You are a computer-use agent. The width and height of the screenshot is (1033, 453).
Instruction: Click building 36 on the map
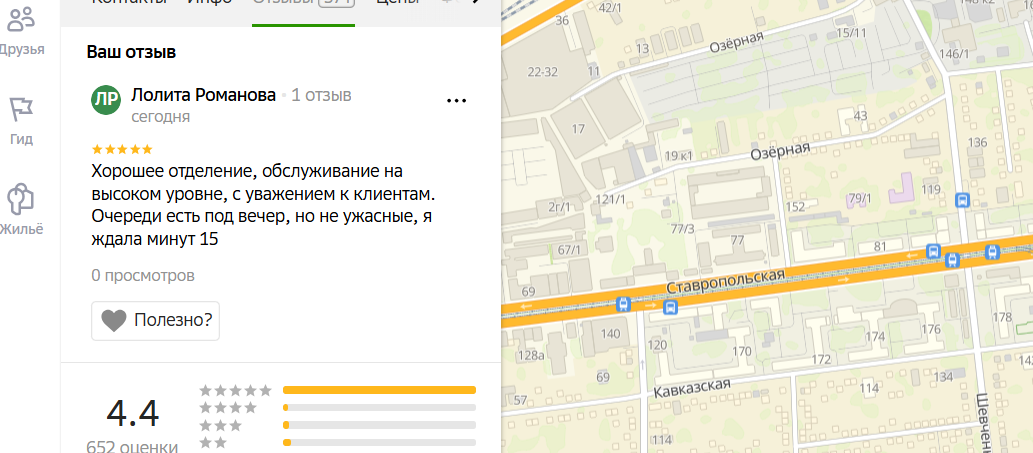[x=562, y=20]
